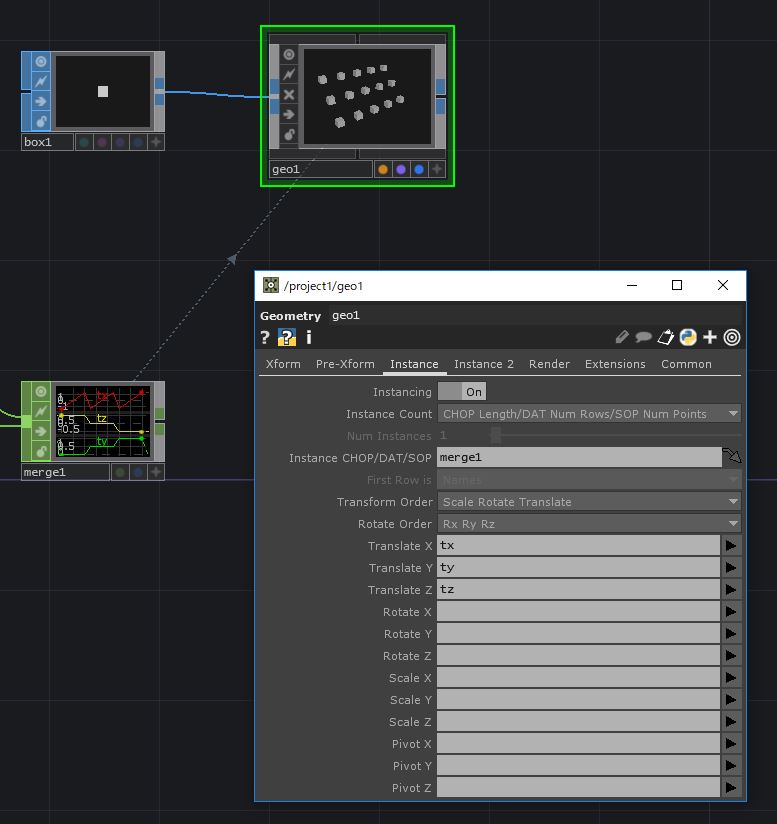This screenshot has width=777, height=824.
Task: Expand Pivot Z parameter arrow menu
Action: (731, 788)
